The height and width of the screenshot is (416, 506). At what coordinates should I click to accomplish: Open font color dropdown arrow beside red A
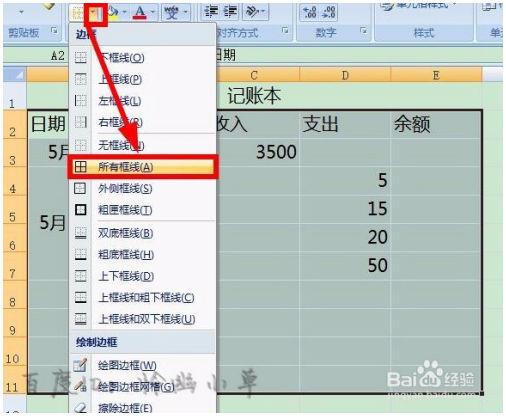pos(153,12)
